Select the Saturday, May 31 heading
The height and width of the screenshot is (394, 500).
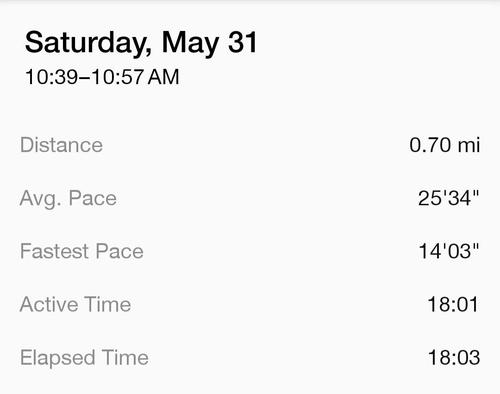point(141,43)
